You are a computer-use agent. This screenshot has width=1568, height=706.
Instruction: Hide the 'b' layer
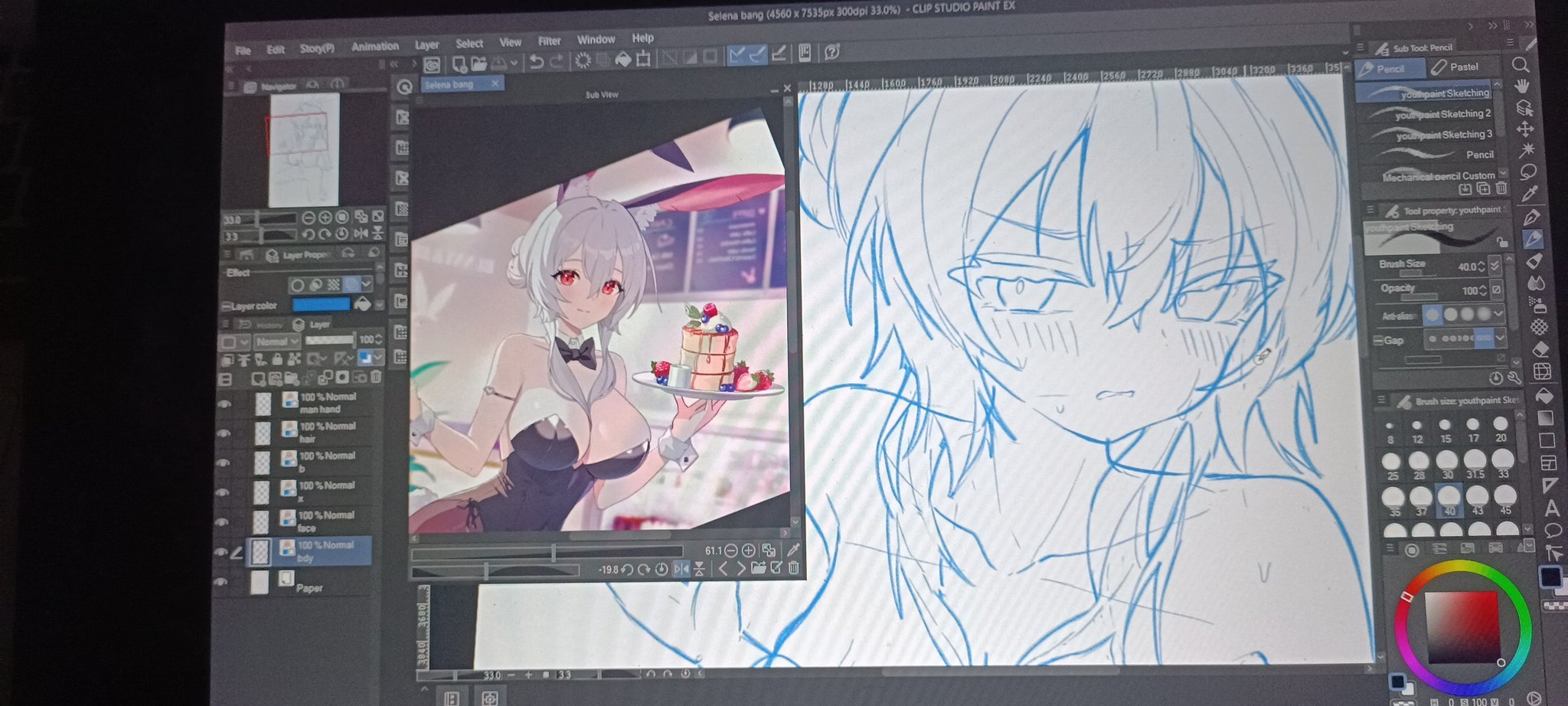coord(223,463)
